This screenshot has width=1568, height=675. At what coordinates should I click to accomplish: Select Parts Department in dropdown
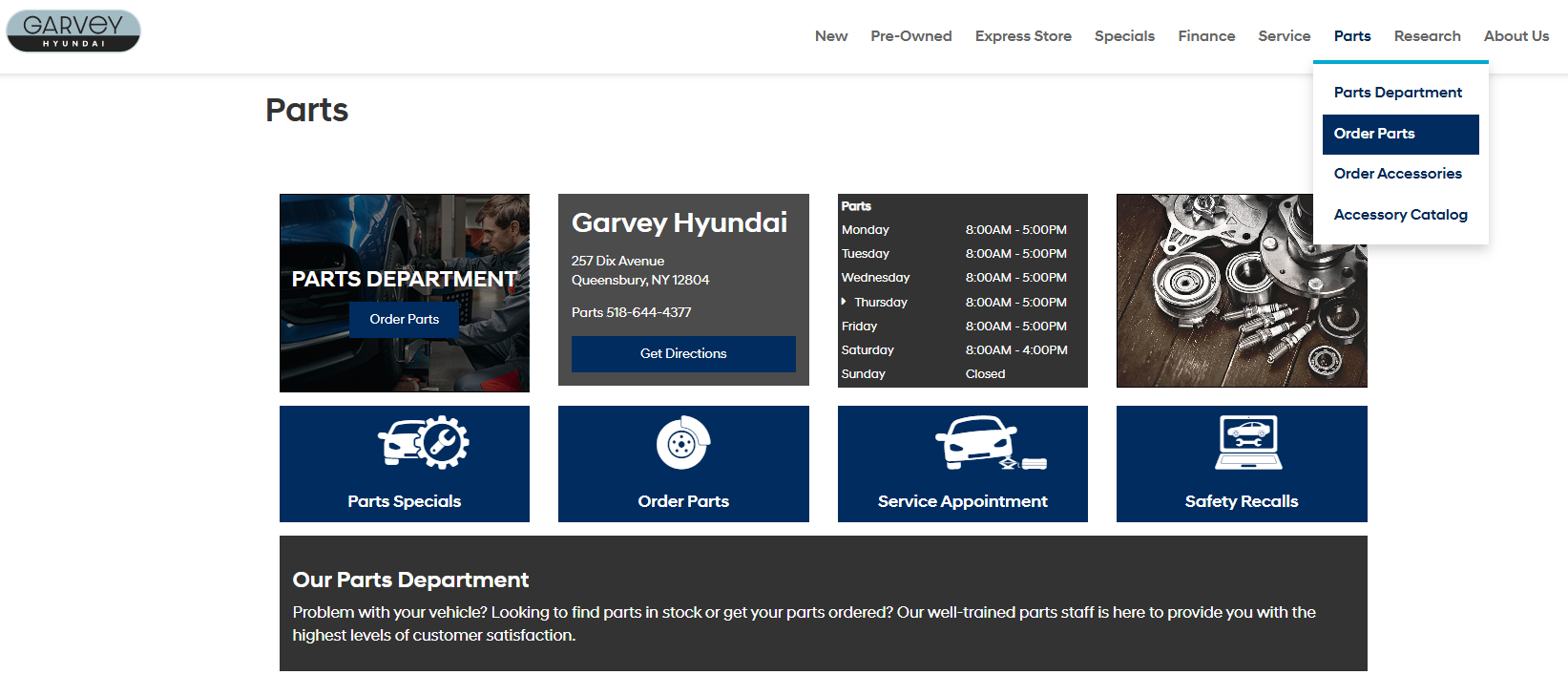click(x=1400, y=93)
